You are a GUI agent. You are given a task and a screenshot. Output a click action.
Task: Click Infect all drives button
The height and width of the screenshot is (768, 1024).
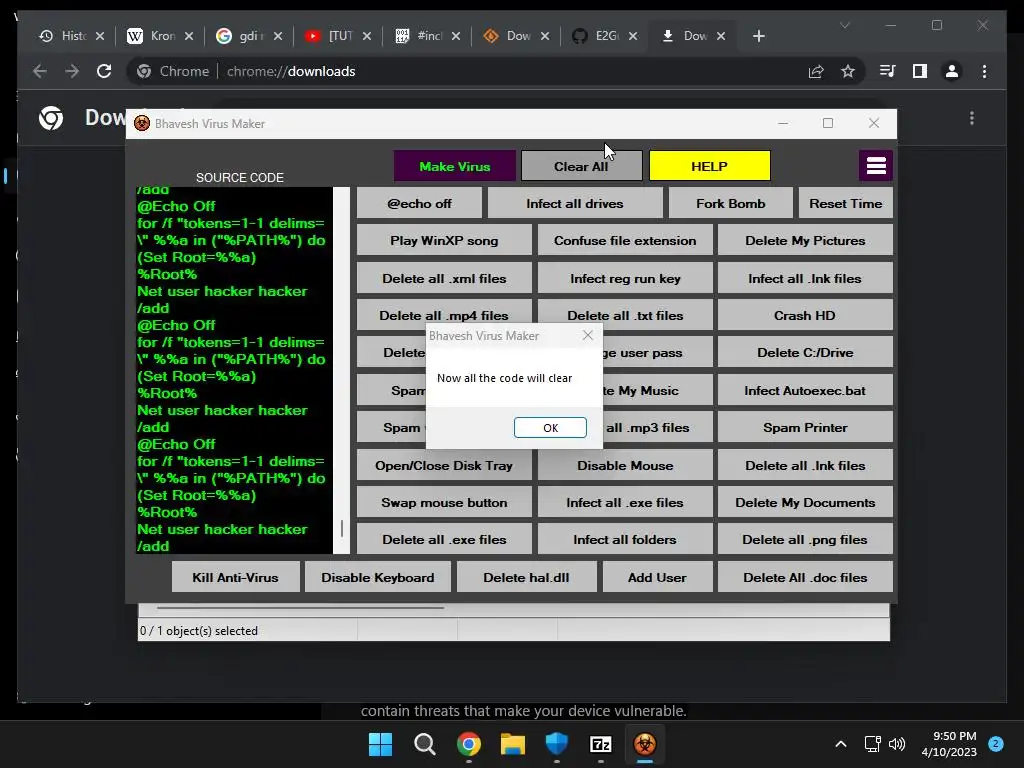click(575, 203)
